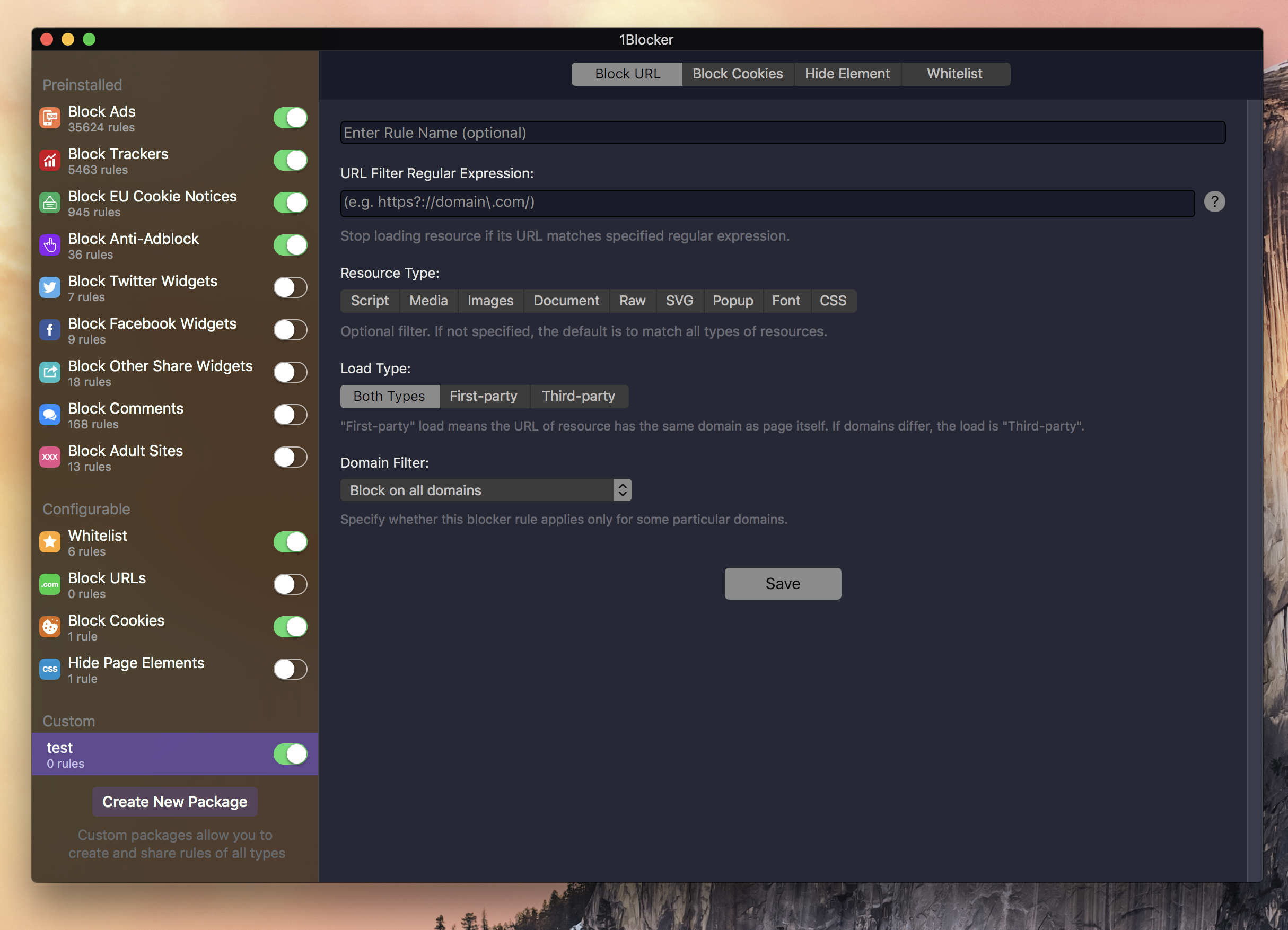Click the green zoom window button

coord(89,39)
